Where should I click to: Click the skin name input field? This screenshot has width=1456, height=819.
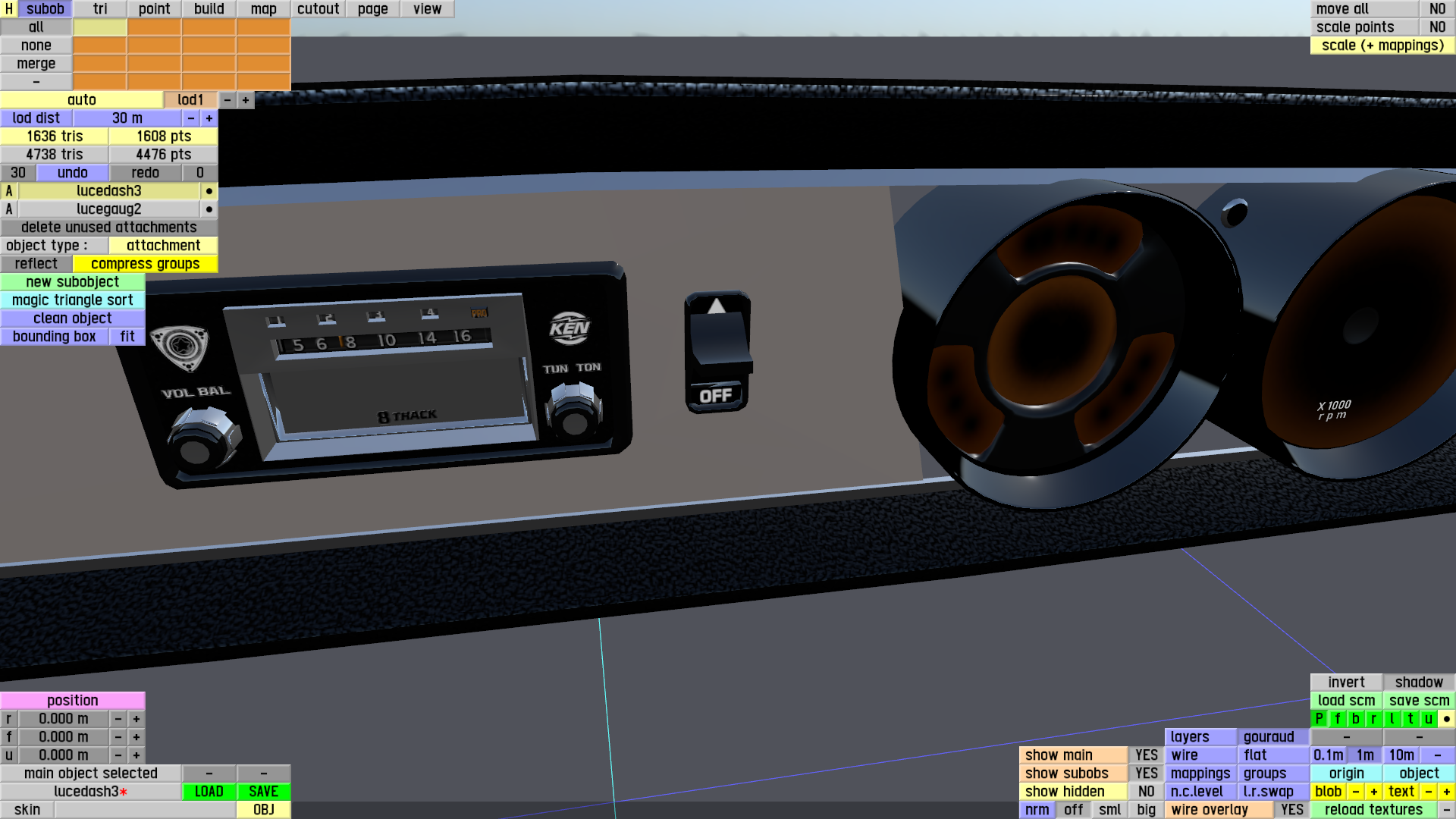(x=144, y=810)
